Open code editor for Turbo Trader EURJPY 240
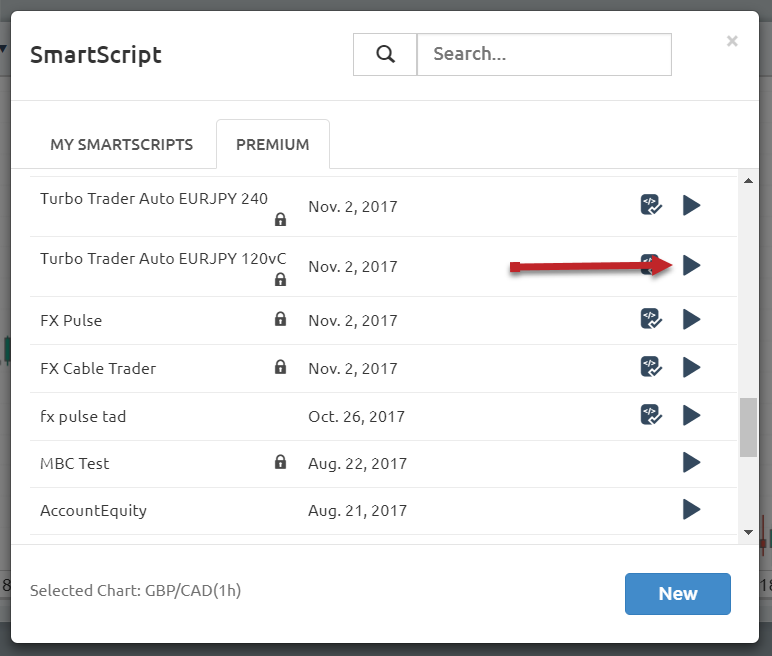The width and height of the screenshot is (772, 656). [651, 205]
